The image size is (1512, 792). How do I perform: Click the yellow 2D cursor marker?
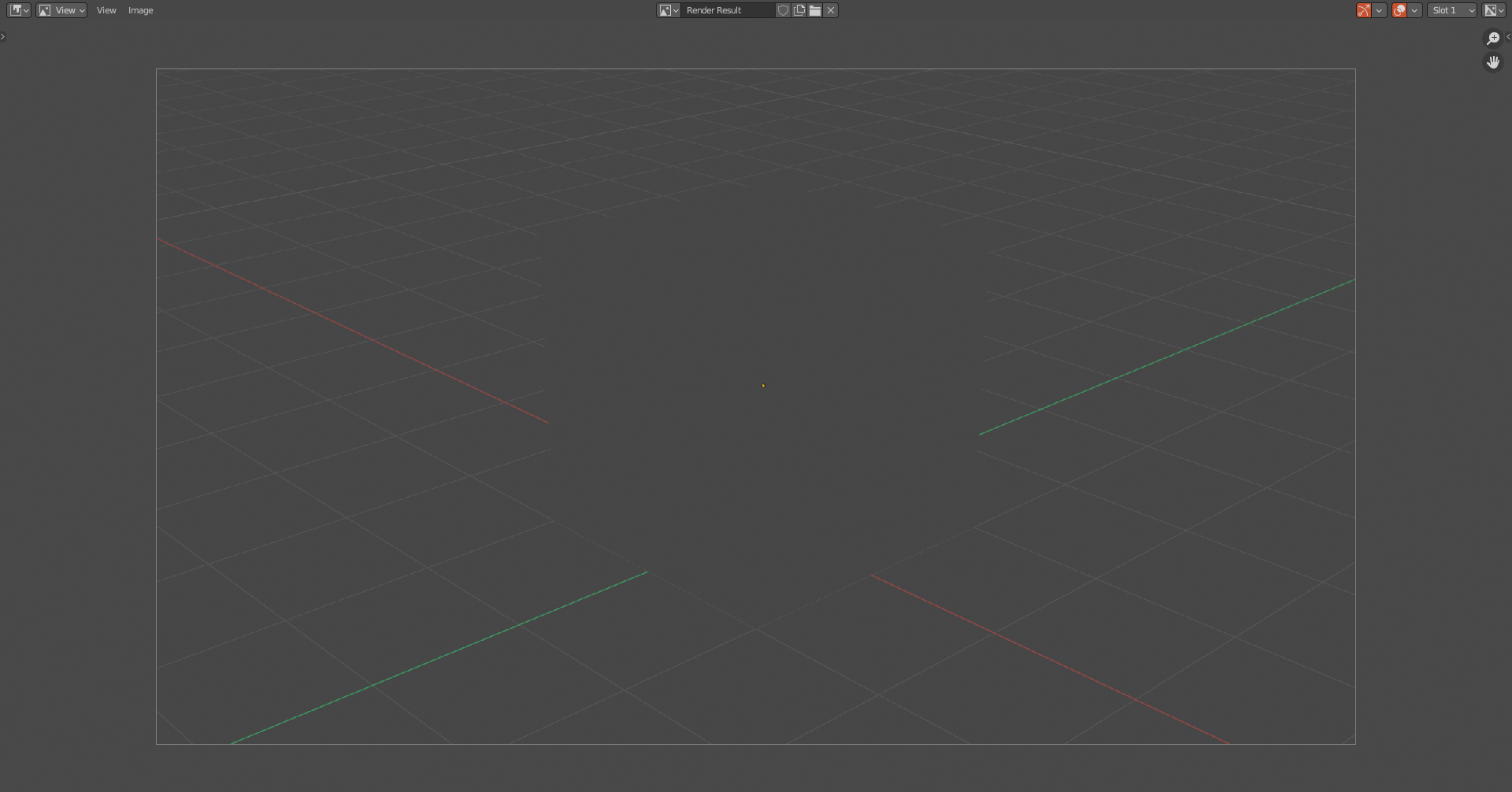[762, 385]
